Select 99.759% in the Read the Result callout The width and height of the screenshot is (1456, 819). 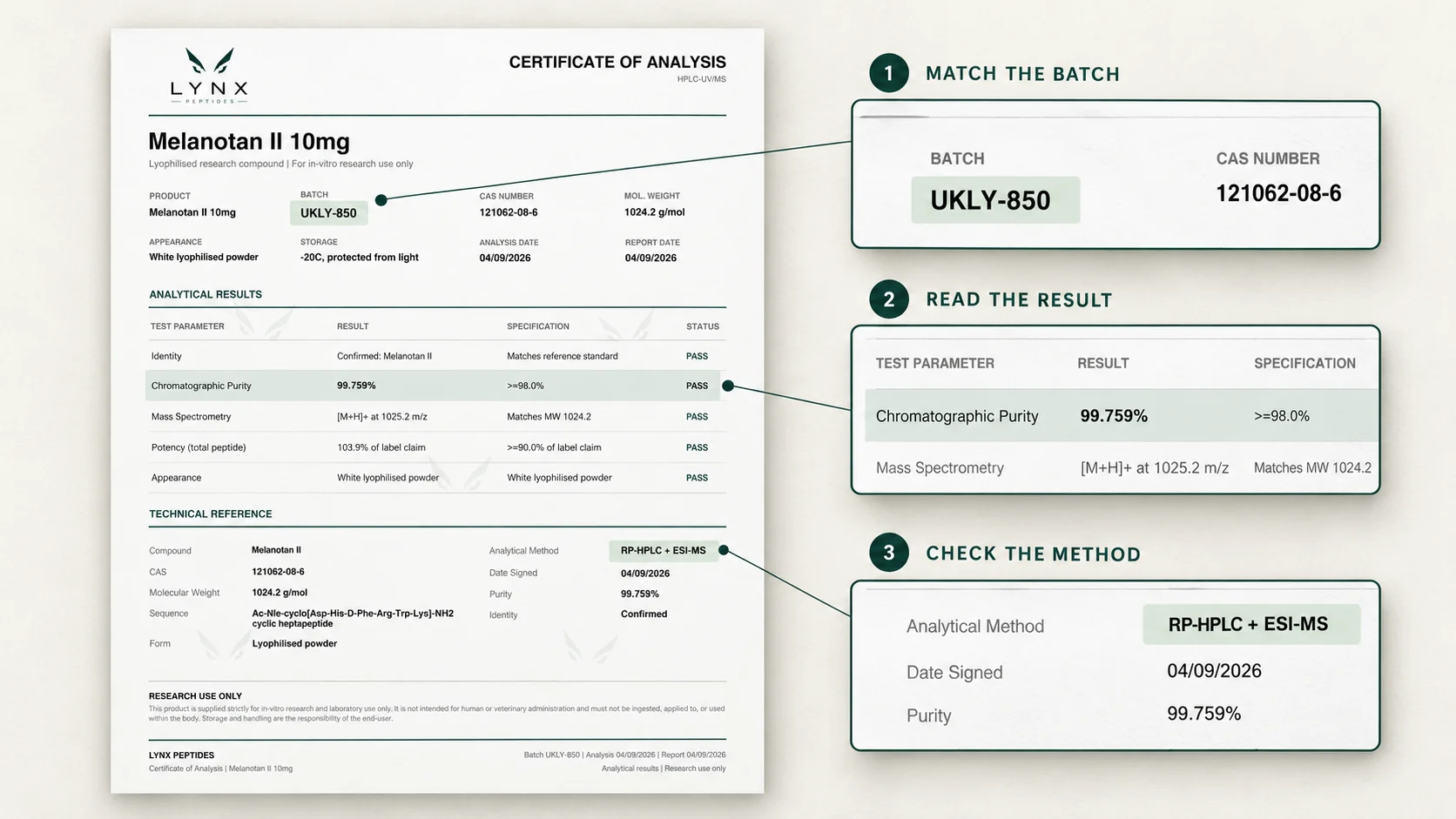pyautogui.click(x=1114, y=416)
